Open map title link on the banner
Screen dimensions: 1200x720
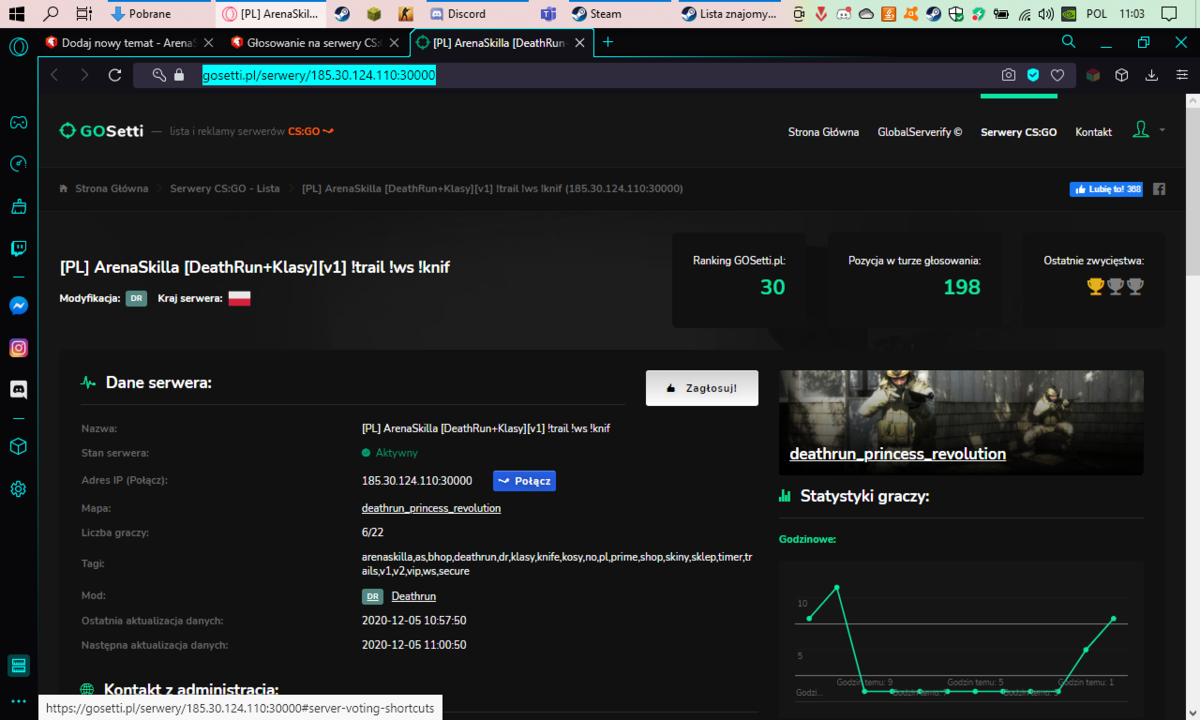[898, 454]
